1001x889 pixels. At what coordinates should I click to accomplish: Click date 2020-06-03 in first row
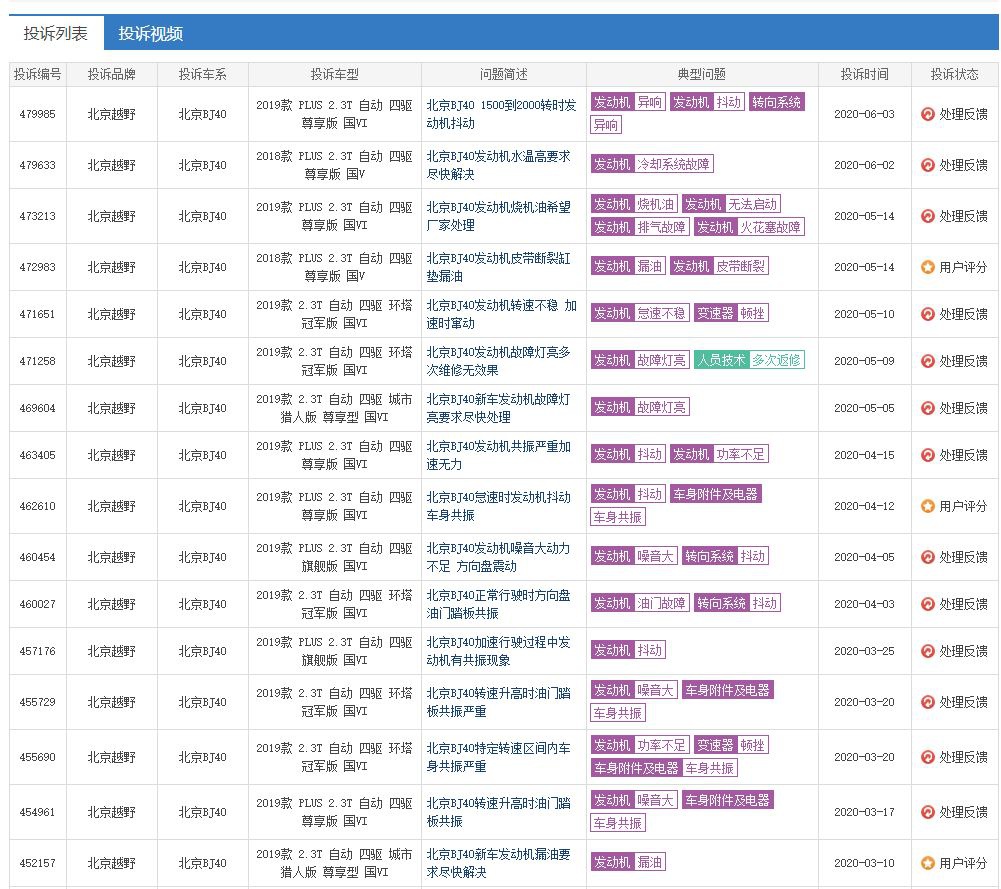click(864, 114)
